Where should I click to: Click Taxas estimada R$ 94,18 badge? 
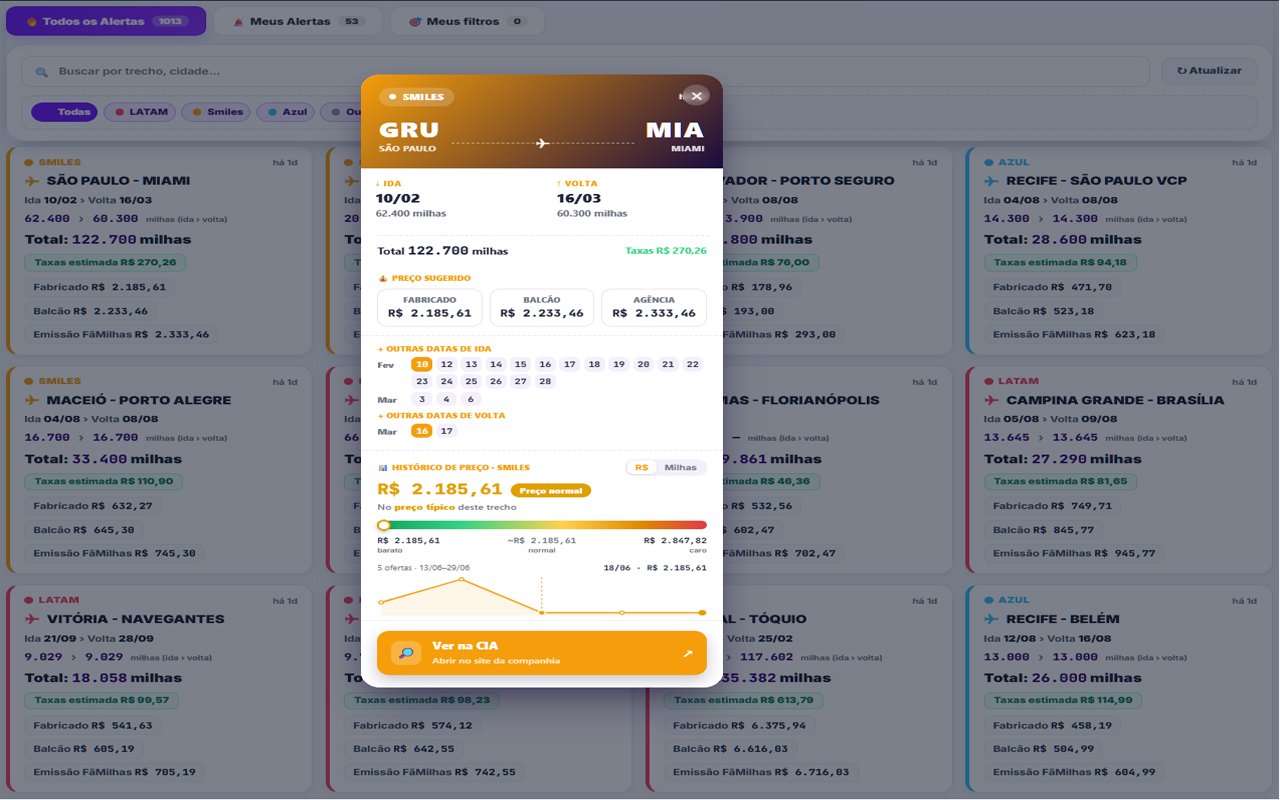pyautogui.click(x=1060, y=263)
